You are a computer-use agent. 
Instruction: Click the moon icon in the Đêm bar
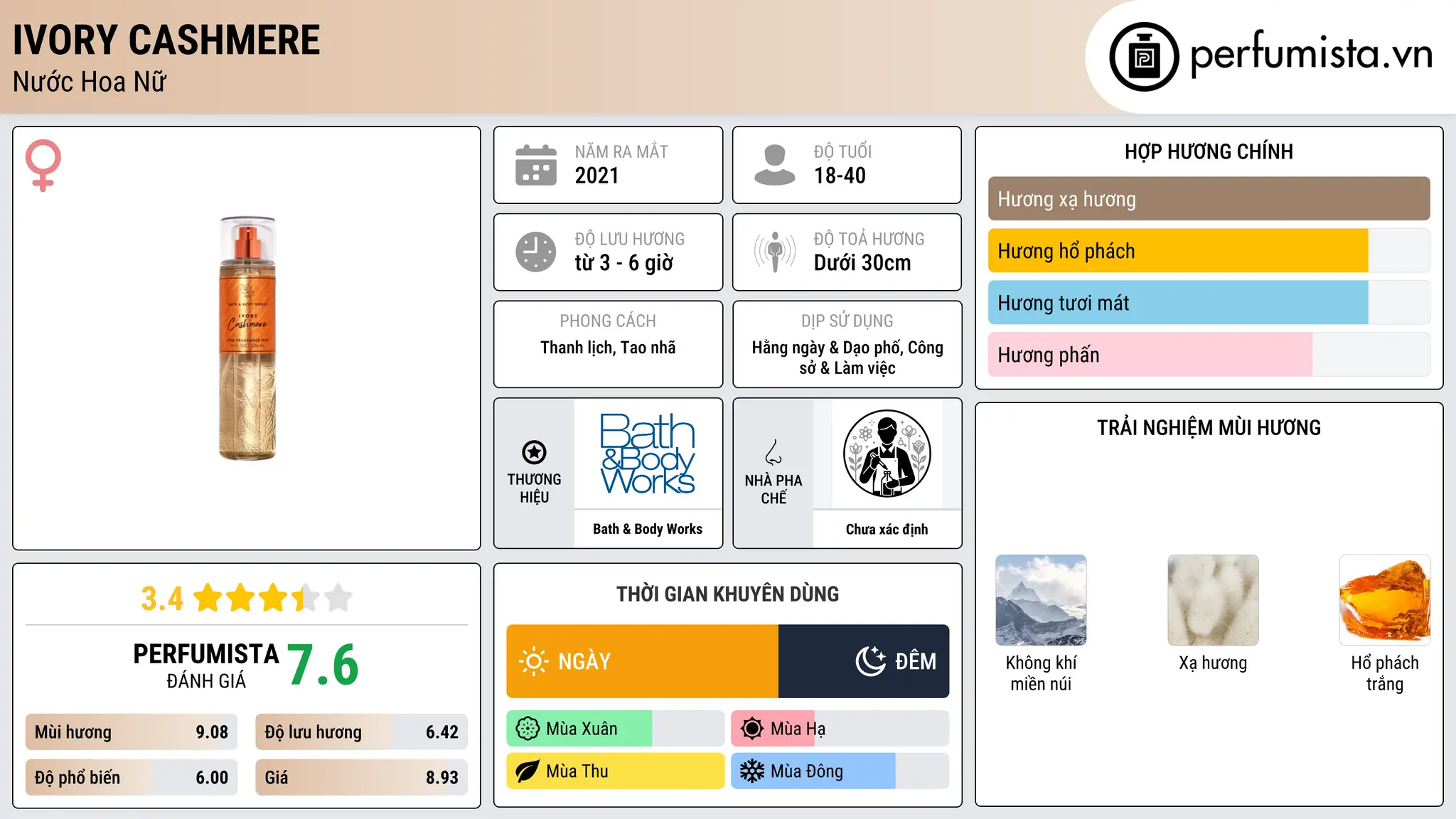(871, 661)
